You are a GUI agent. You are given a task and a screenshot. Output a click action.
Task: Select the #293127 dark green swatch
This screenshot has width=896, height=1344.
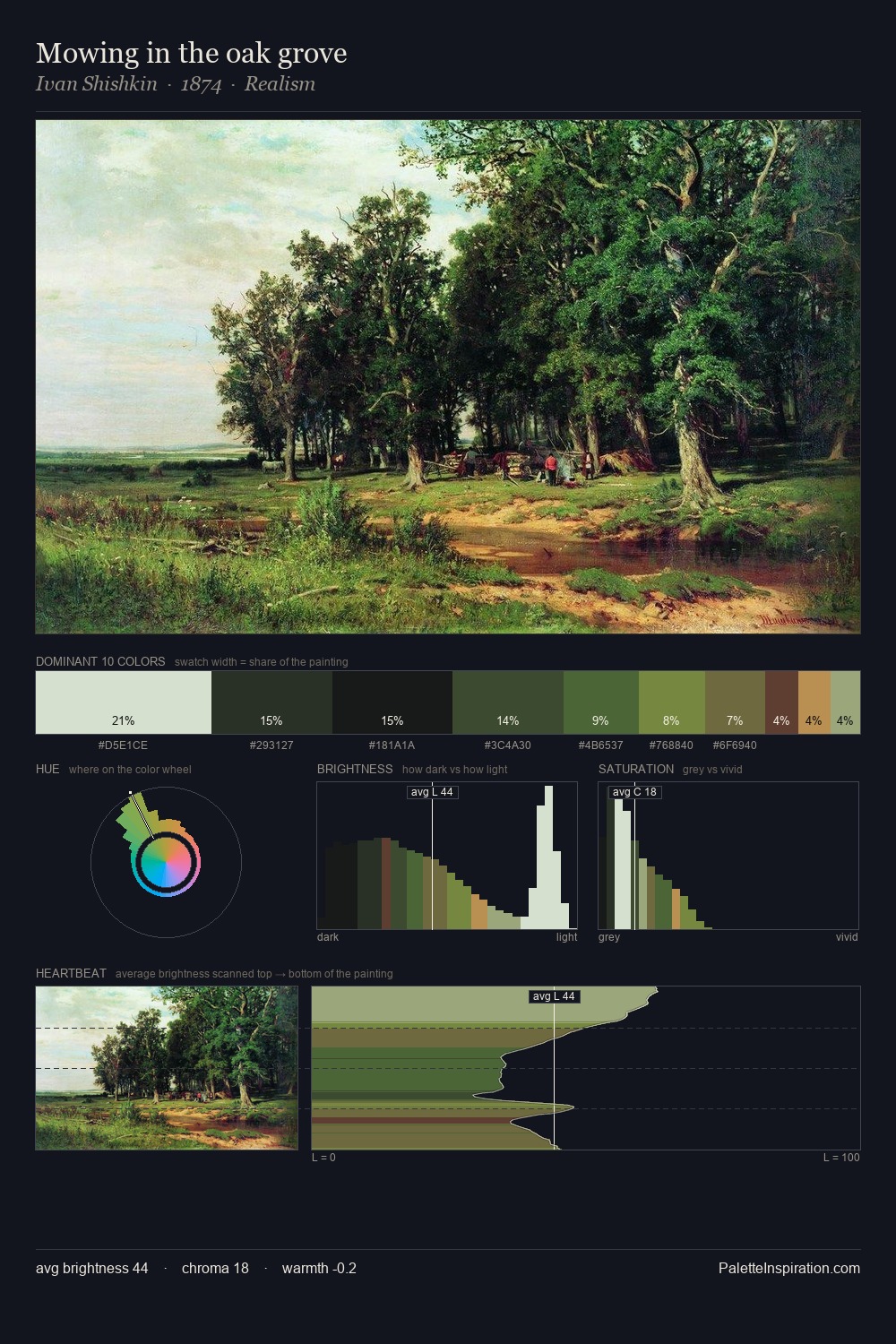point(271,702)
